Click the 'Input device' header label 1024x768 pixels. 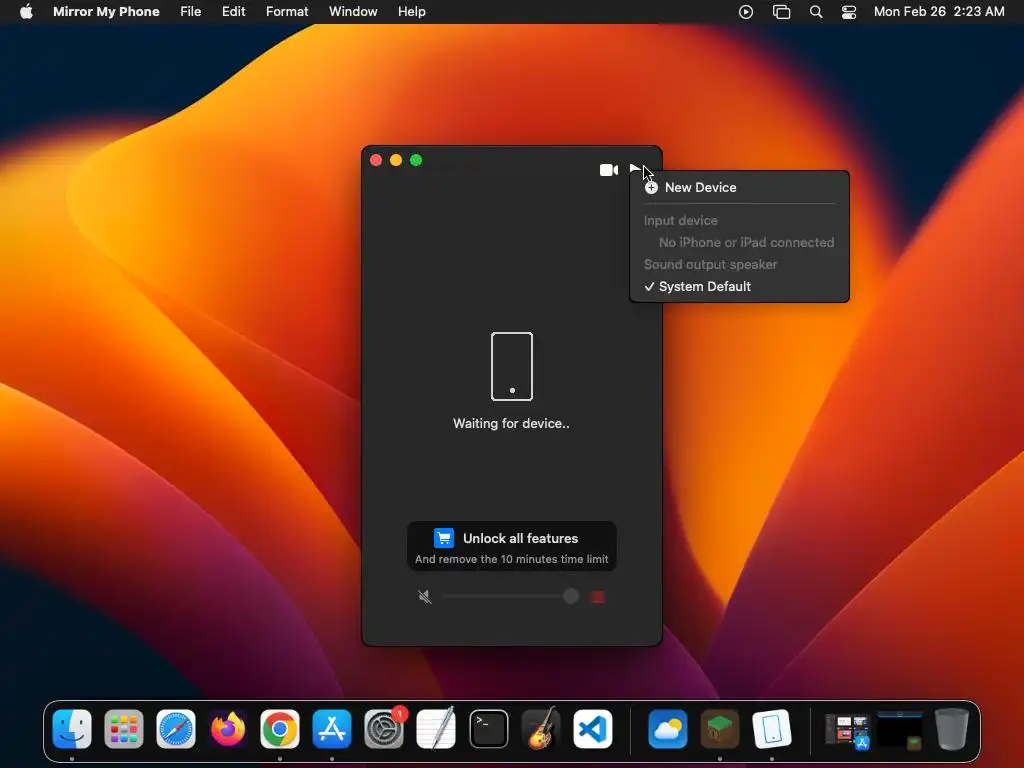pos(680,221)
